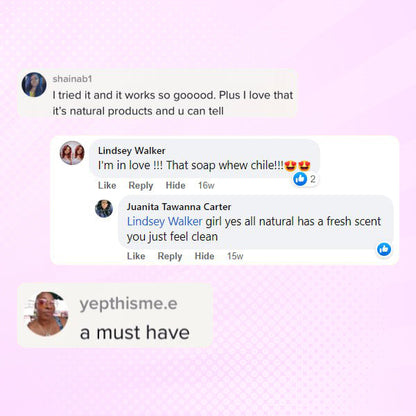The height and width of the screenshot is (416, 416).
Task: Click thumbs-up reaction on Lindsey's comment
Action: (300, 179)
